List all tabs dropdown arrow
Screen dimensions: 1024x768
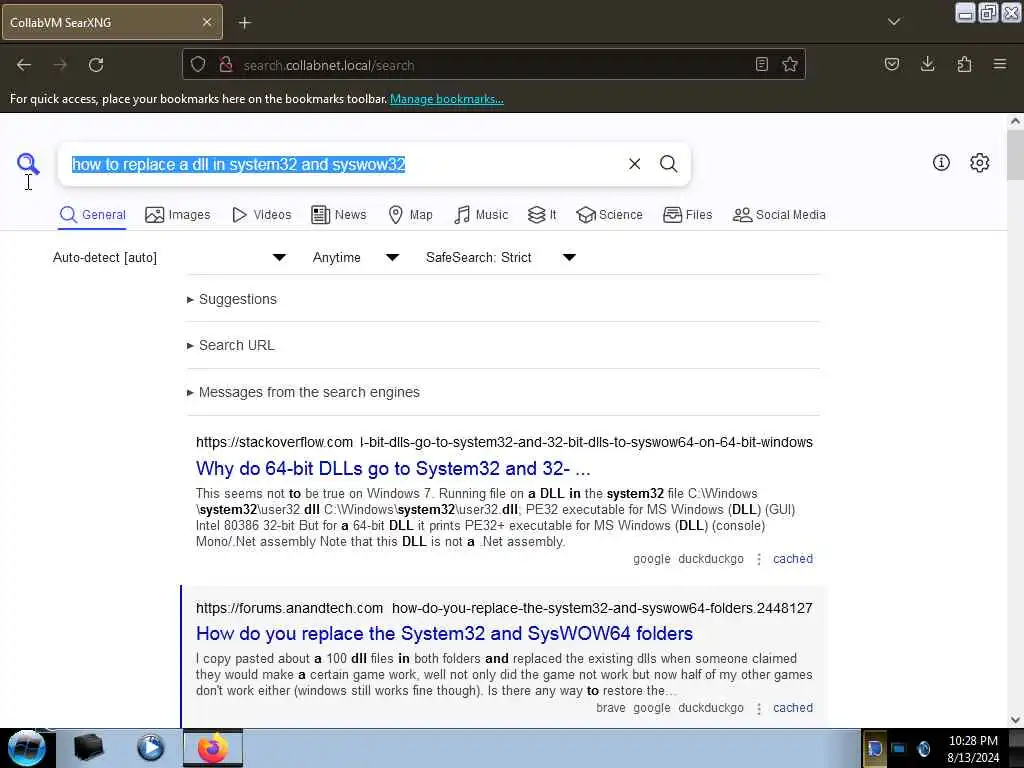(894, 22)
